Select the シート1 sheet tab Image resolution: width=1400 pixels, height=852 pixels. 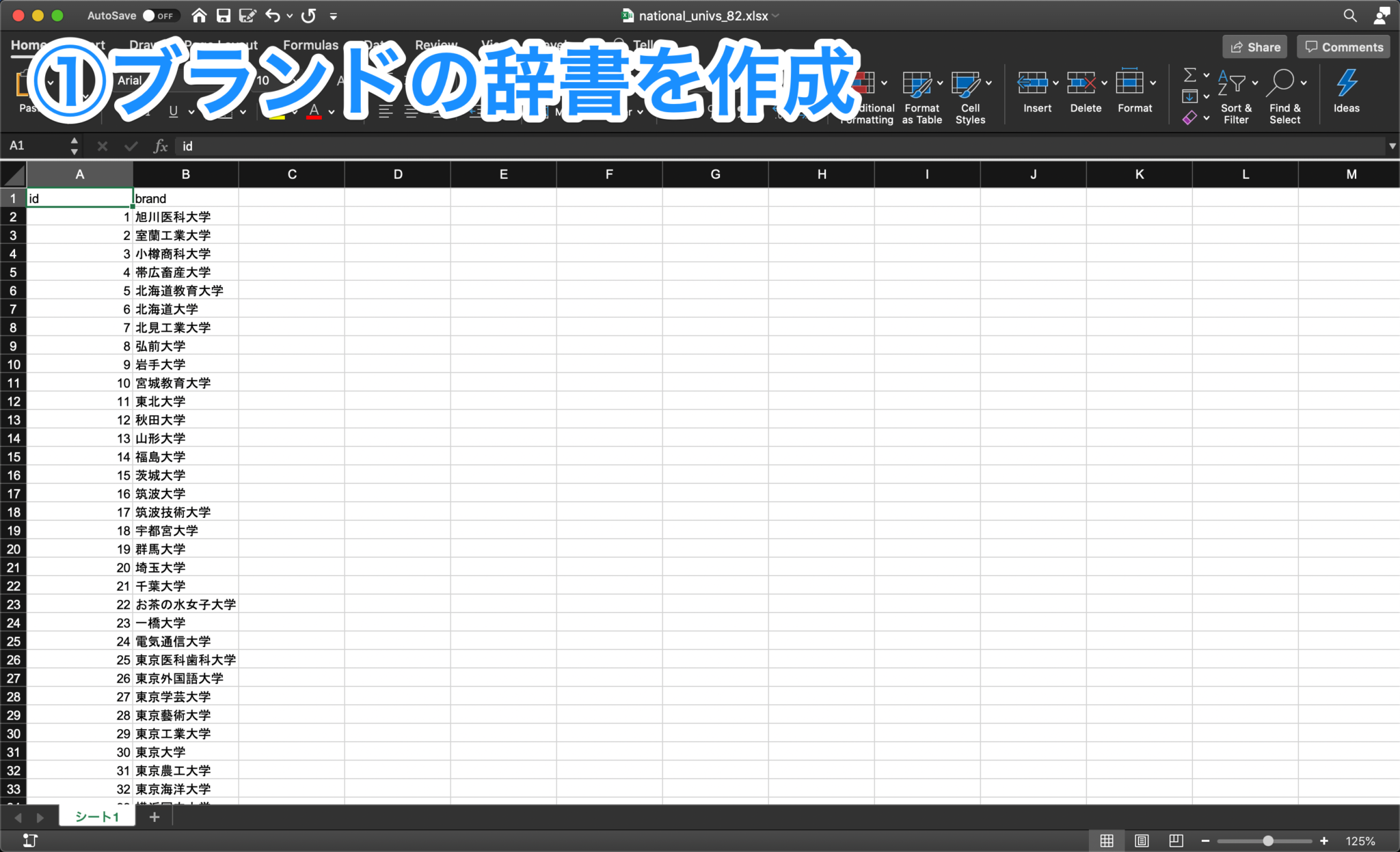coord(96,816)
